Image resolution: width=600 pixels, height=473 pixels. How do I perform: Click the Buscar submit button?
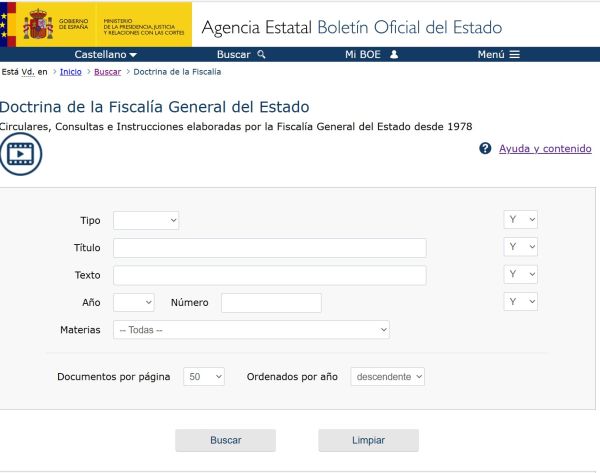click(225, 440)
